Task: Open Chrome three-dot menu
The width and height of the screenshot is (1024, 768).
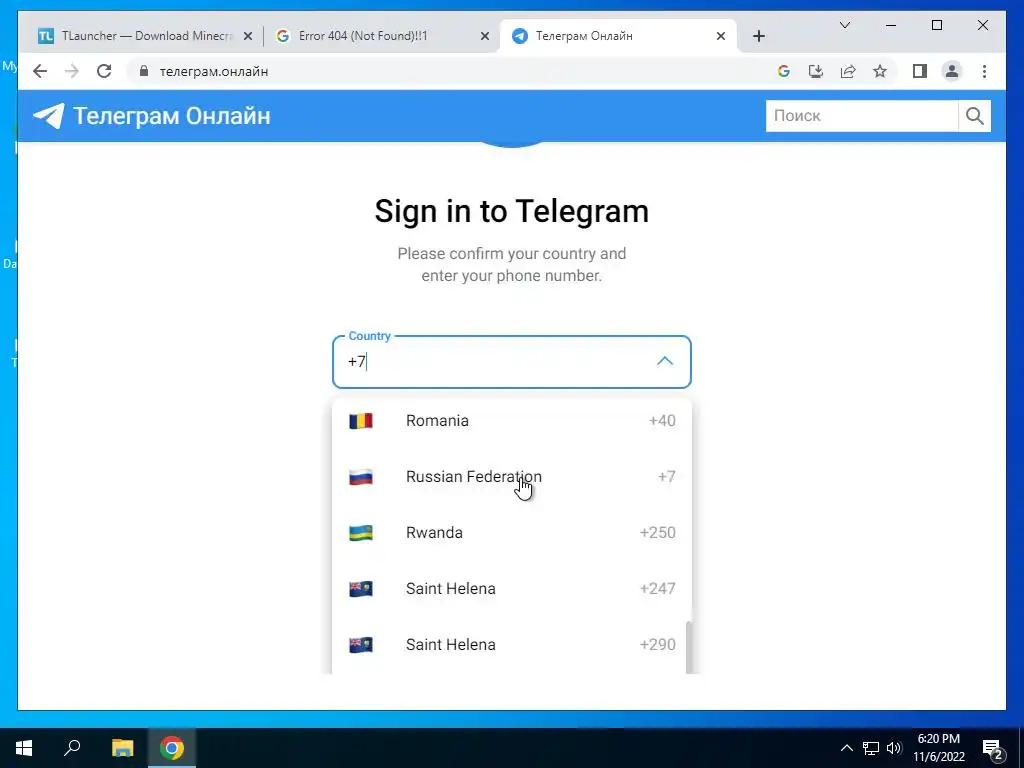Action: [x=984, y=71]
